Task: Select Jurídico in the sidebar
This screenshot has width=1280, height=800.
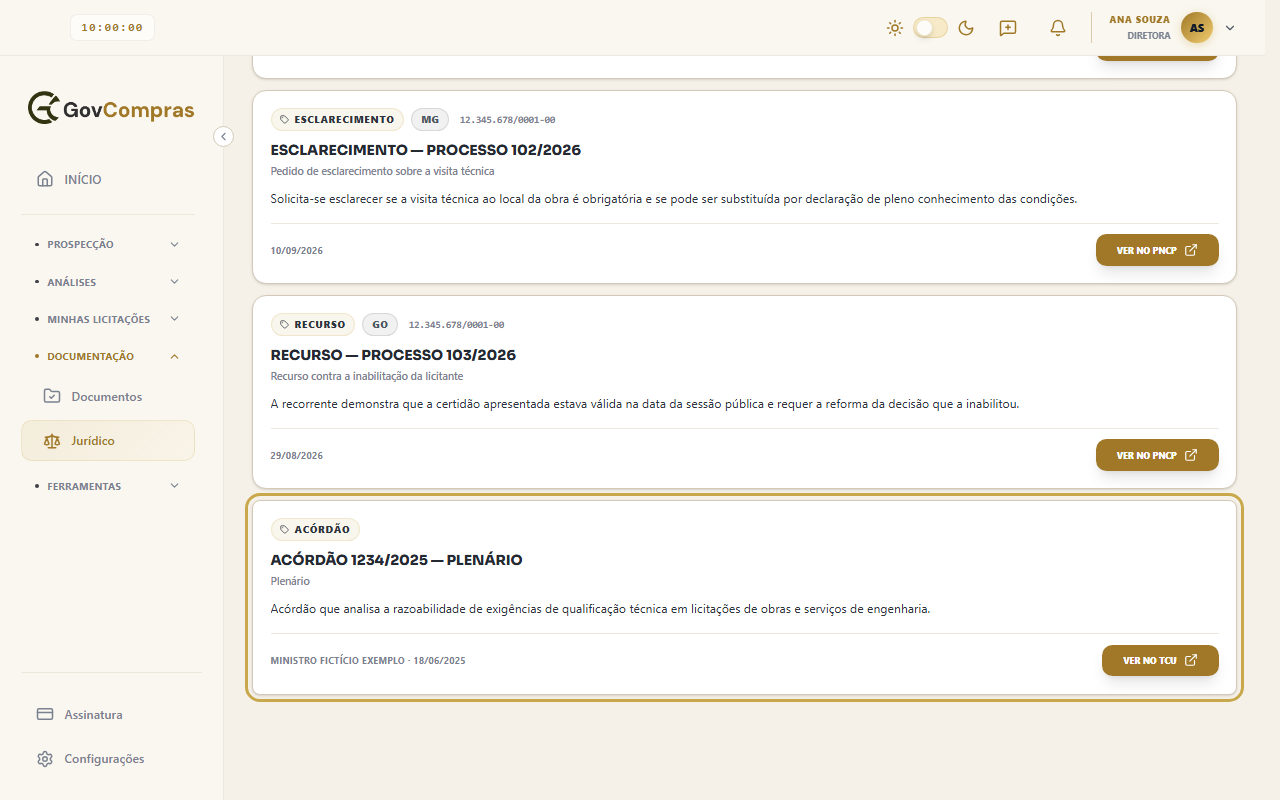Action: [107, 441]
